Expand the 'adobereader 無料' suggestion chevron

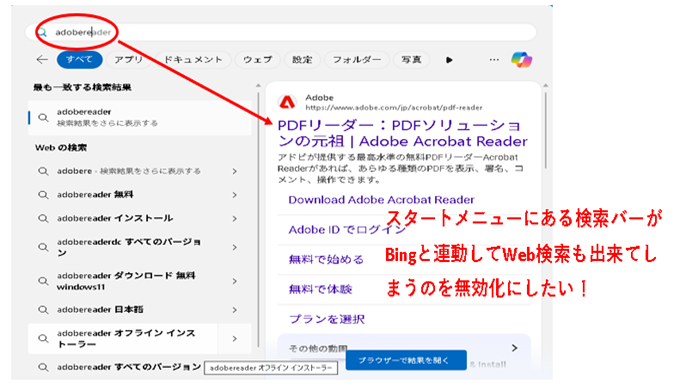[235, 195]
